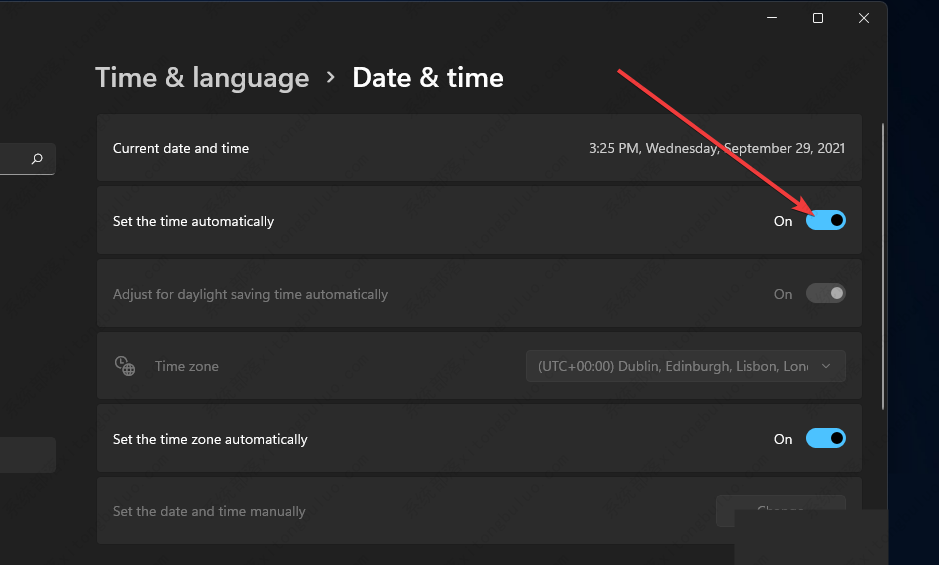
Task: Minimize the Settings window
Action: (772, 18)
